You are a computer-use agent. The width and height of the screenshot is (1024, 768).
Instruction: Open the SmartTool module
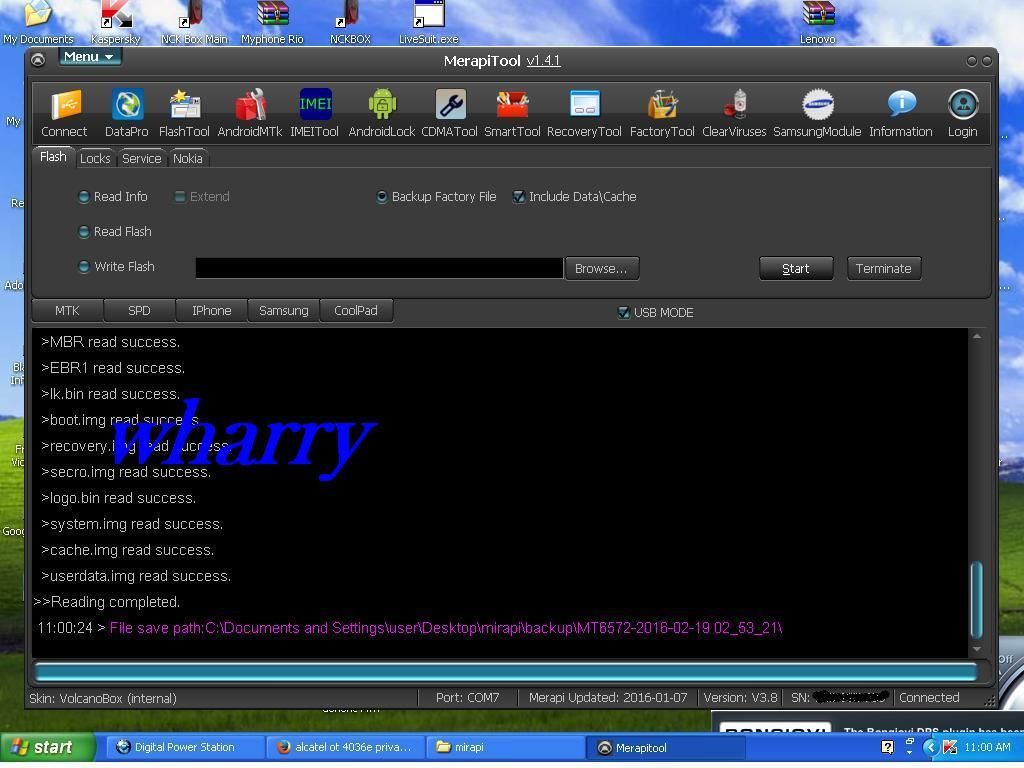pos(513,114)
